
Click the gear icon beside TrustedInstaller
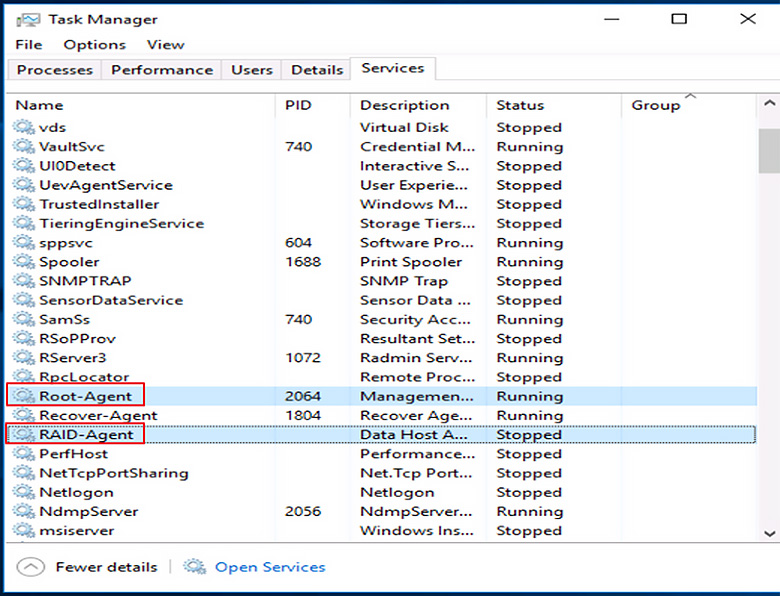pyautogui.click(x=23, y=203)
